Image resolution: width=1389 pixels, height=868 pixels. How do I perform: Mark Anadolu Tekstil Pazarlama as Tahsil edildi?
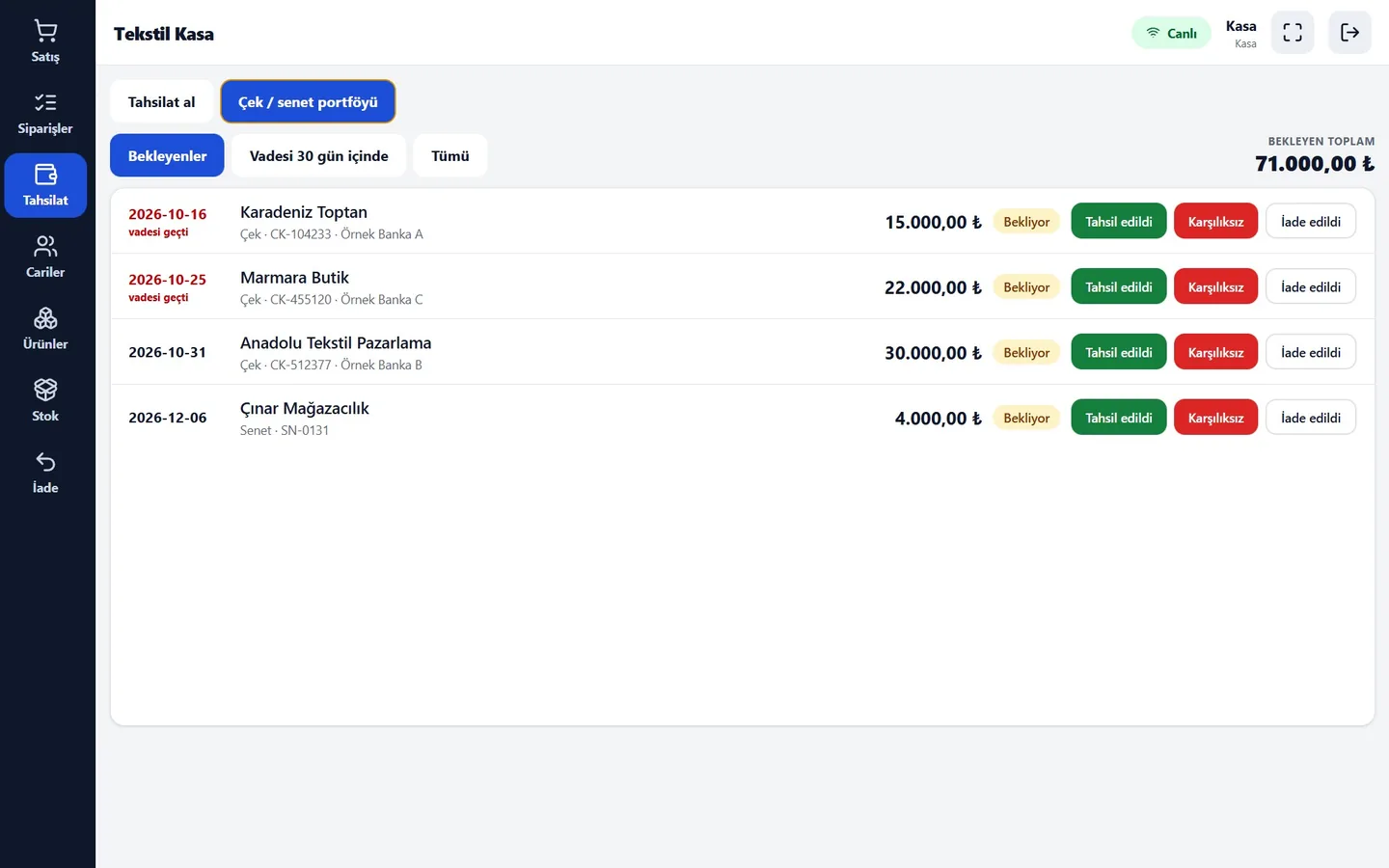tap(1119, 353)
